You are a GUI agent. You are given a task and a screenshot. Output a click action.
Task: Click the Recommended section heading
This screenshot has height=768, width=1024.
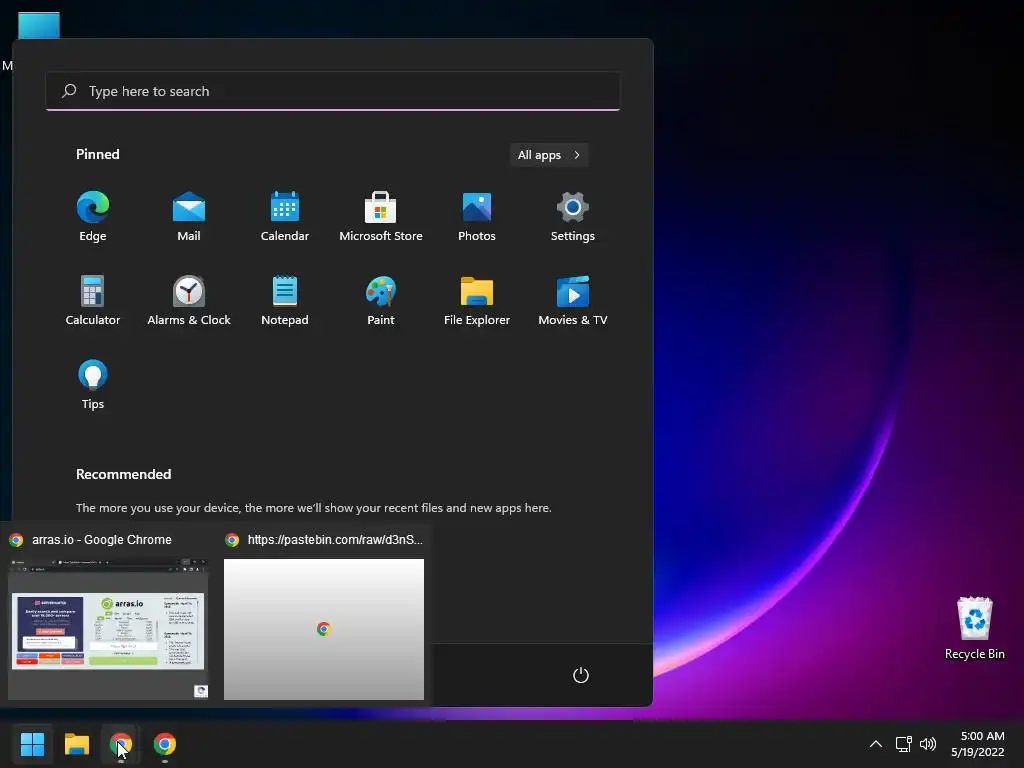(x=123, y=474)
